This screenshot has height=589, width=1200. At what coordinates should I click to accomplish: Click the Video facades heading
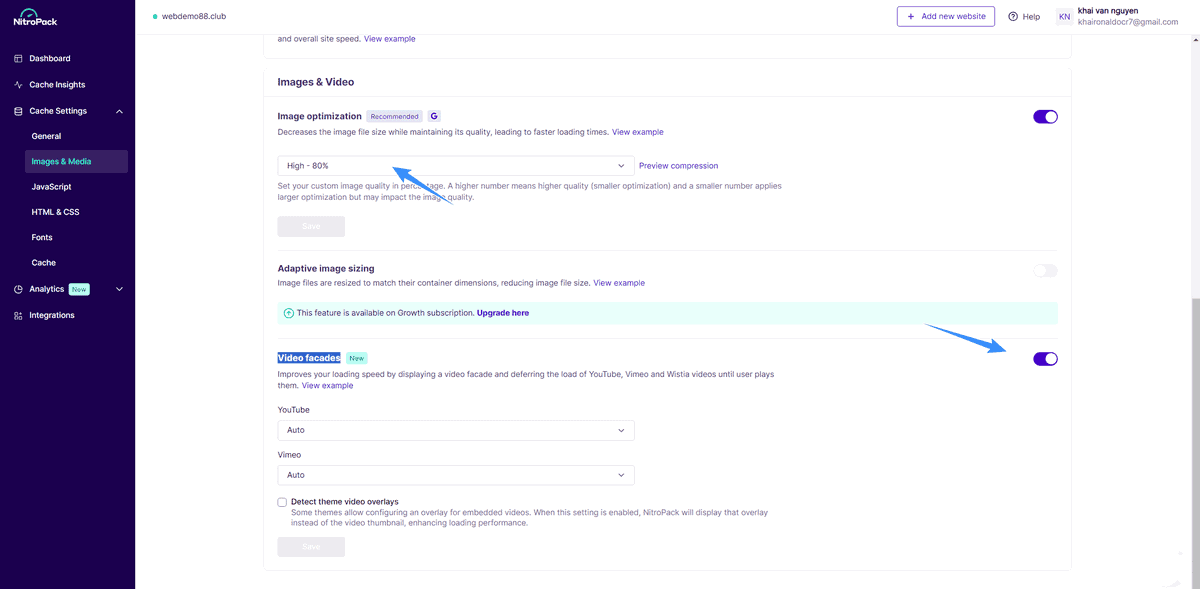coord(309,358)
